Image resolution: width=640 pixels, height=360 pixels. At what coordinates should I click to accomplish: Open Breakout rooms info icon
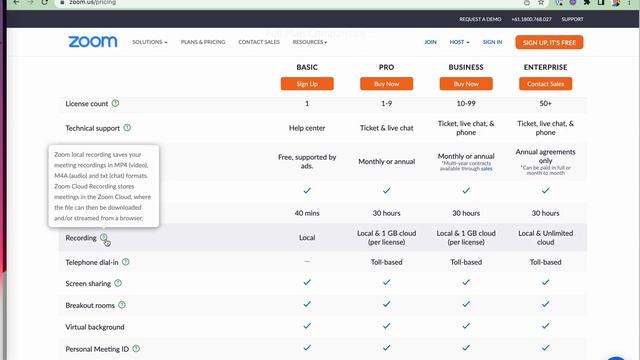coord(122,305)
